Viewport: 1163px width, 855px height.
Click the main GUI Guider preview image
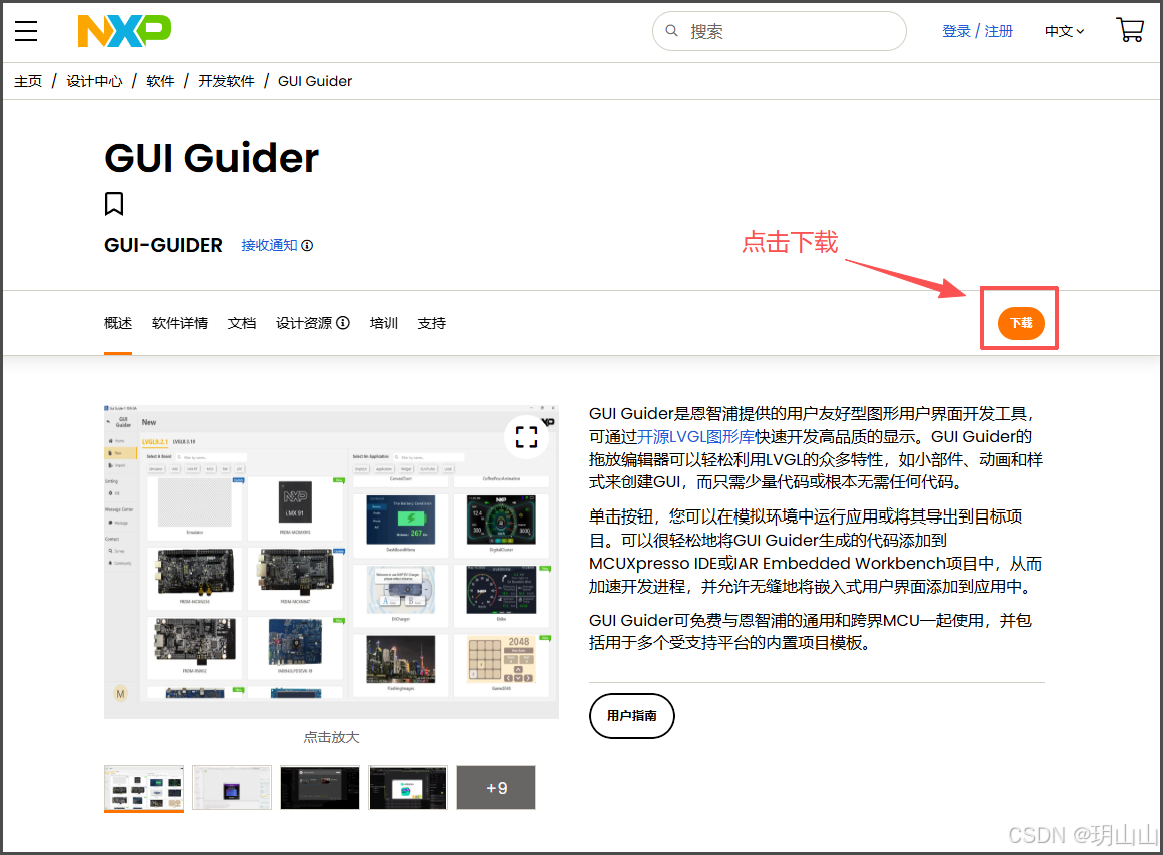pos(332,561)
